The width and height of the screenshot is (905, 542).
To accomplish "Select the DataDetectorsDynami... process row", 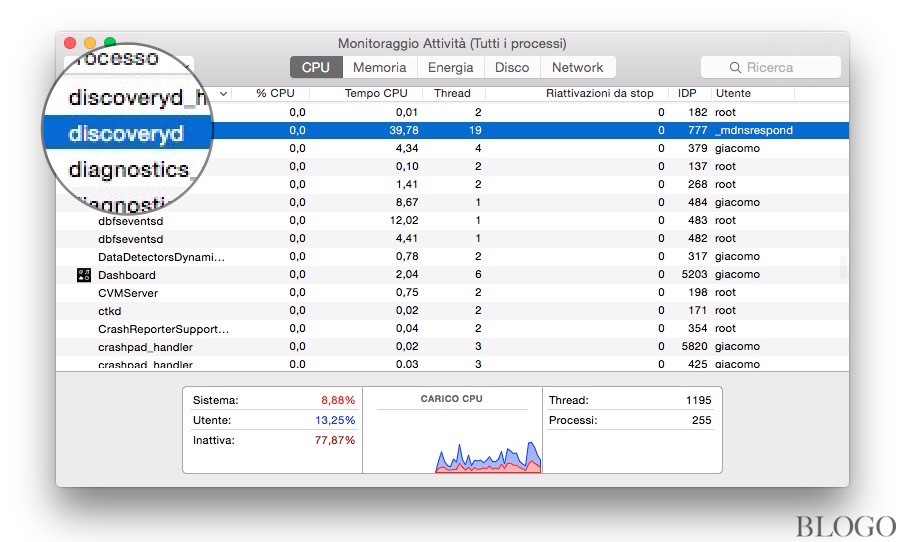I will [452, 256].
